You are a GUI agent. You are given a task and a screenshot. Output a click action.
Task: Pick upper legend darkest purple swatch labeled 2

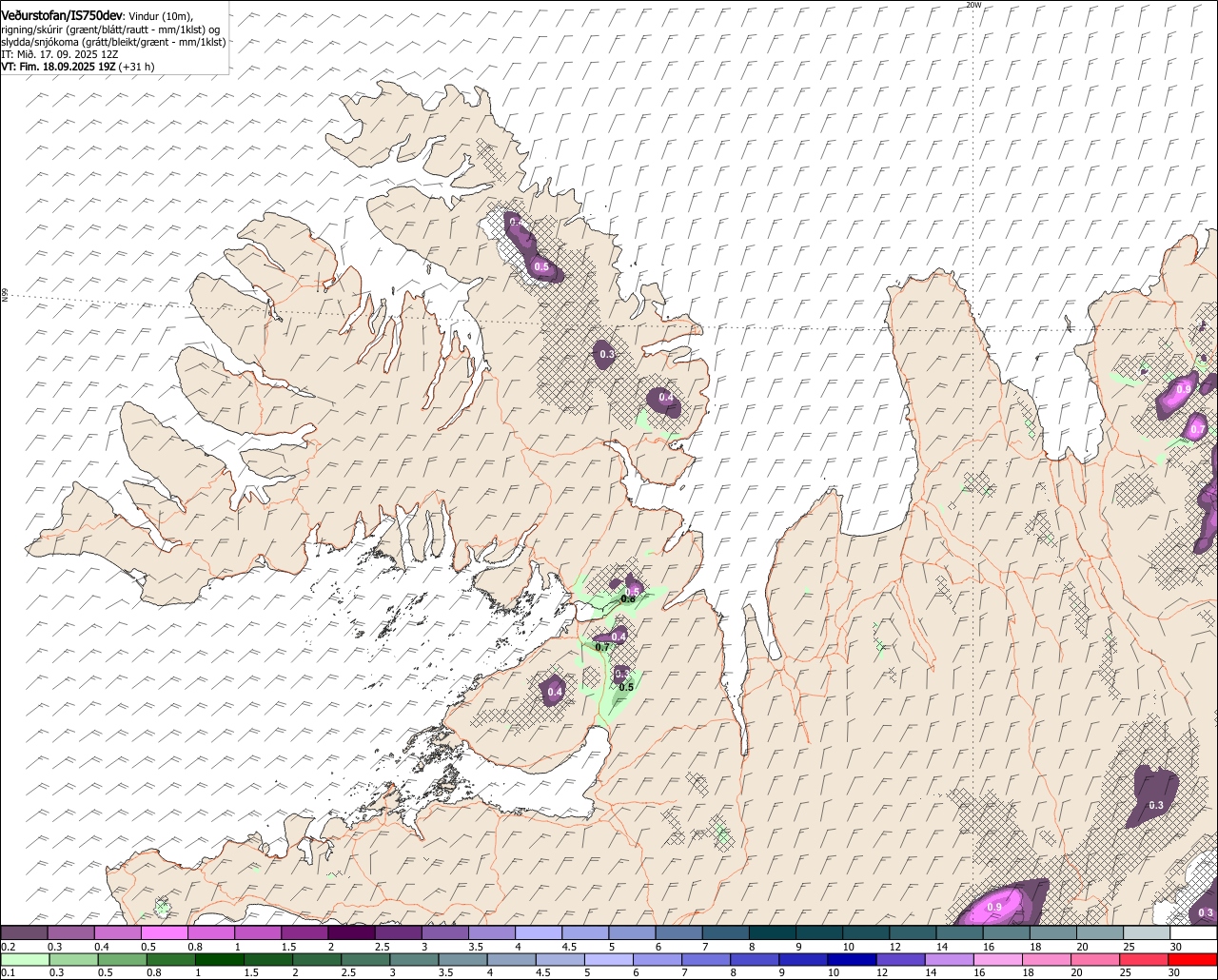[351, 932]
